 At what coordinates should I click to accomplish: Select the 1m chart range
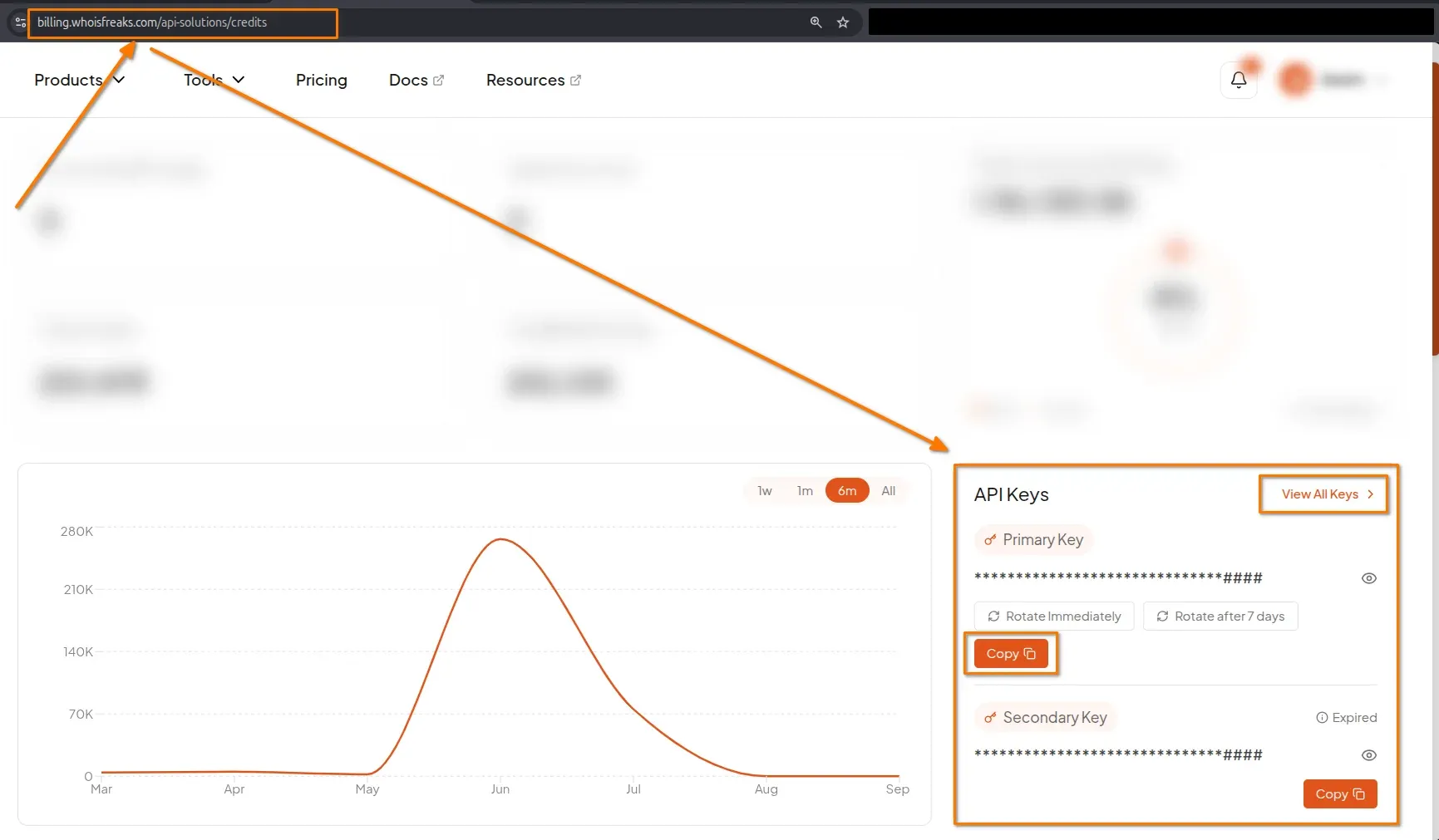tap(805, 490)
